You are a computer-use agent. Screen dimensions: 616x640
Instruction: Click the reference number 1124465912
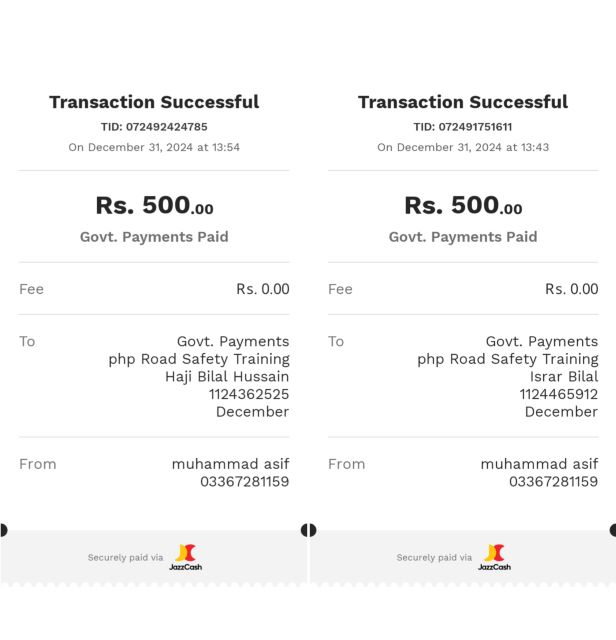click(559, 394)
